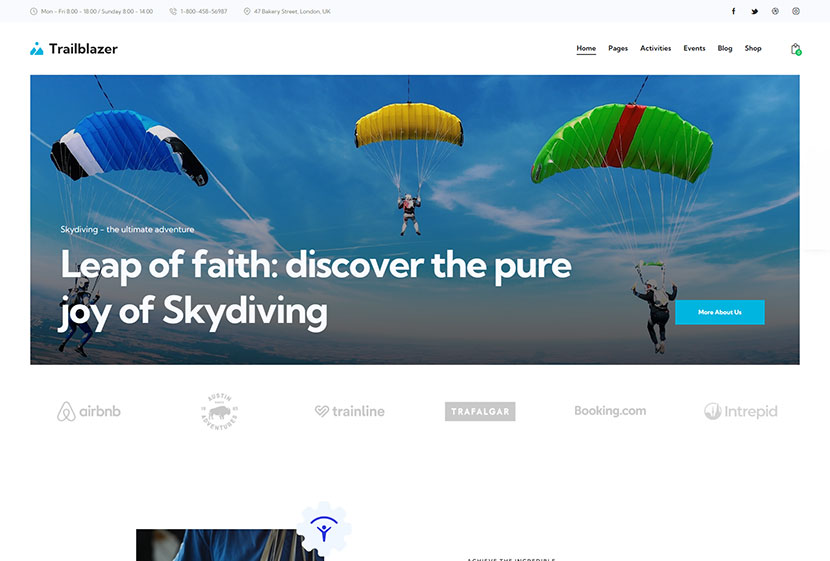This screenshot has height=561, width=830.
Task: Select the Home menu item
Action: pos(586,48)
